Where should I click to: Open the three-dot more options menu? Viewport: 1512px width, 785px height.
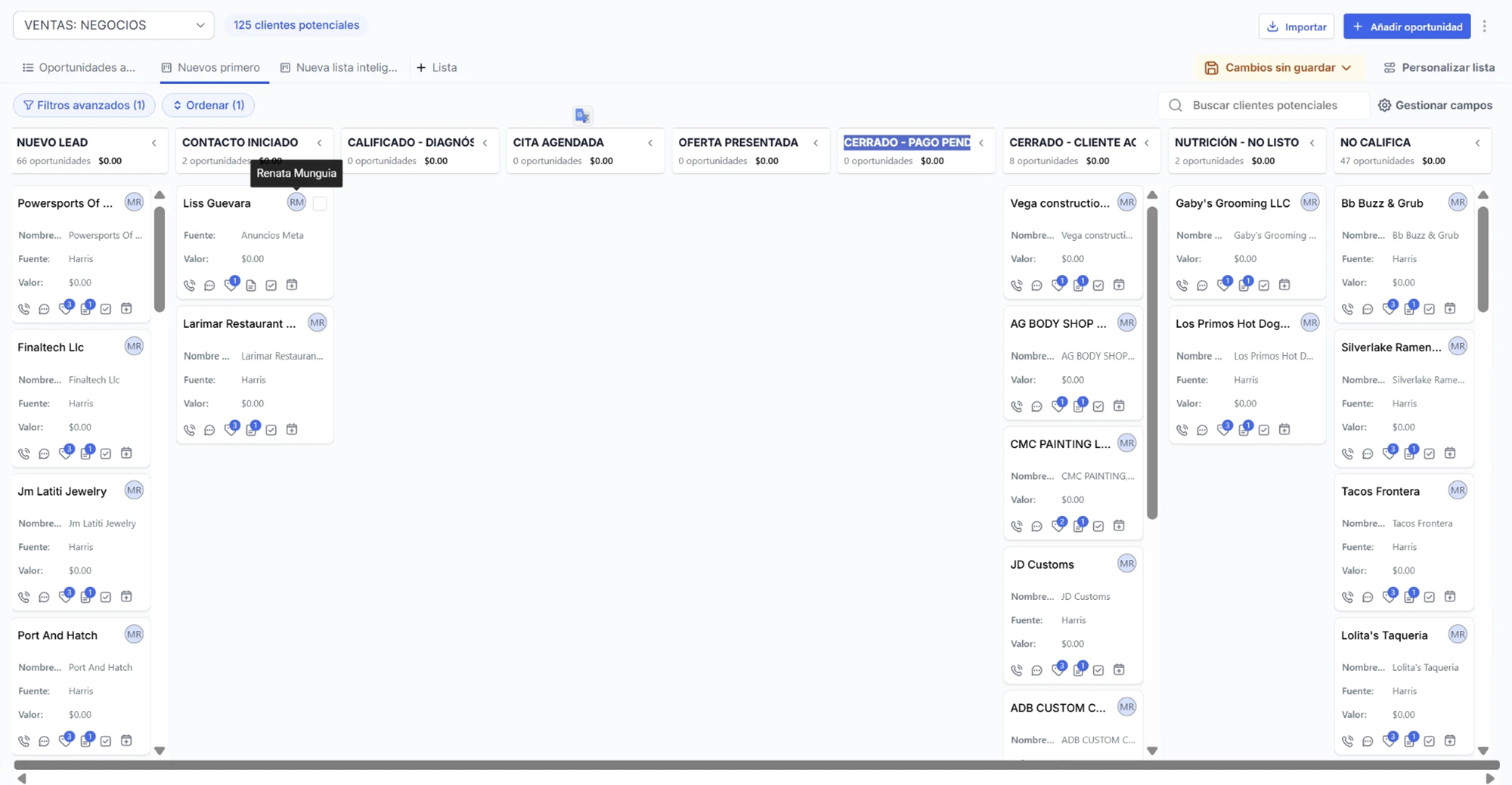tap(1485, 26)
